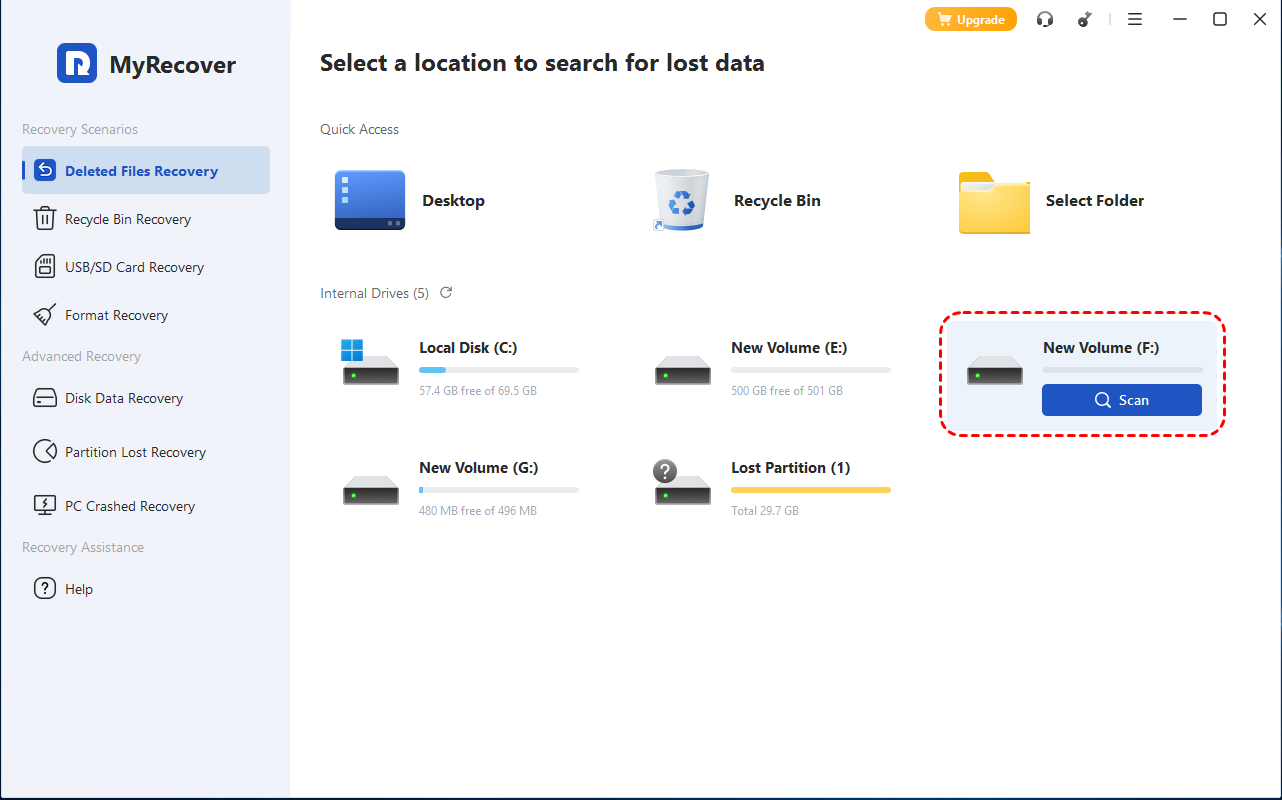Viewport: 1282px width, 800px height.
Task: Click "Lost Partition (1)" name label
Action: (791, 468)
